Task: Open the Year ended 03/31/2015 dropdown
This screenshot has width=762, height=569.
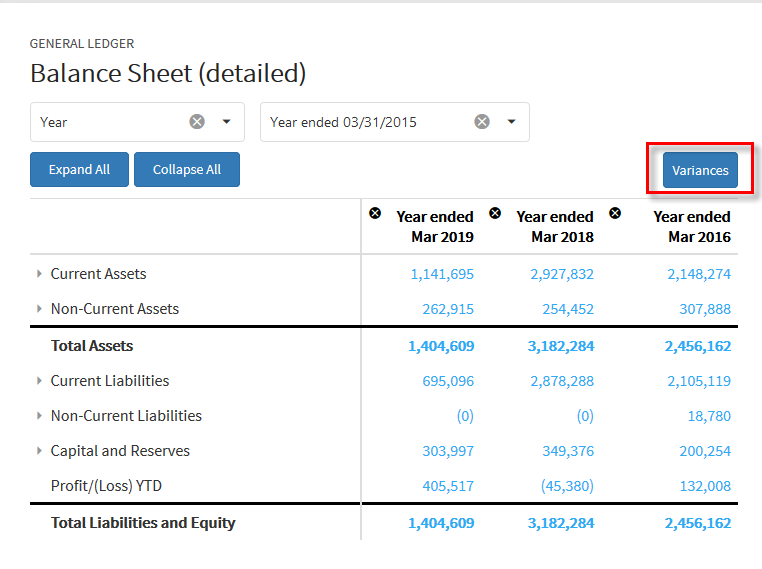Action: tap(511, 121)
